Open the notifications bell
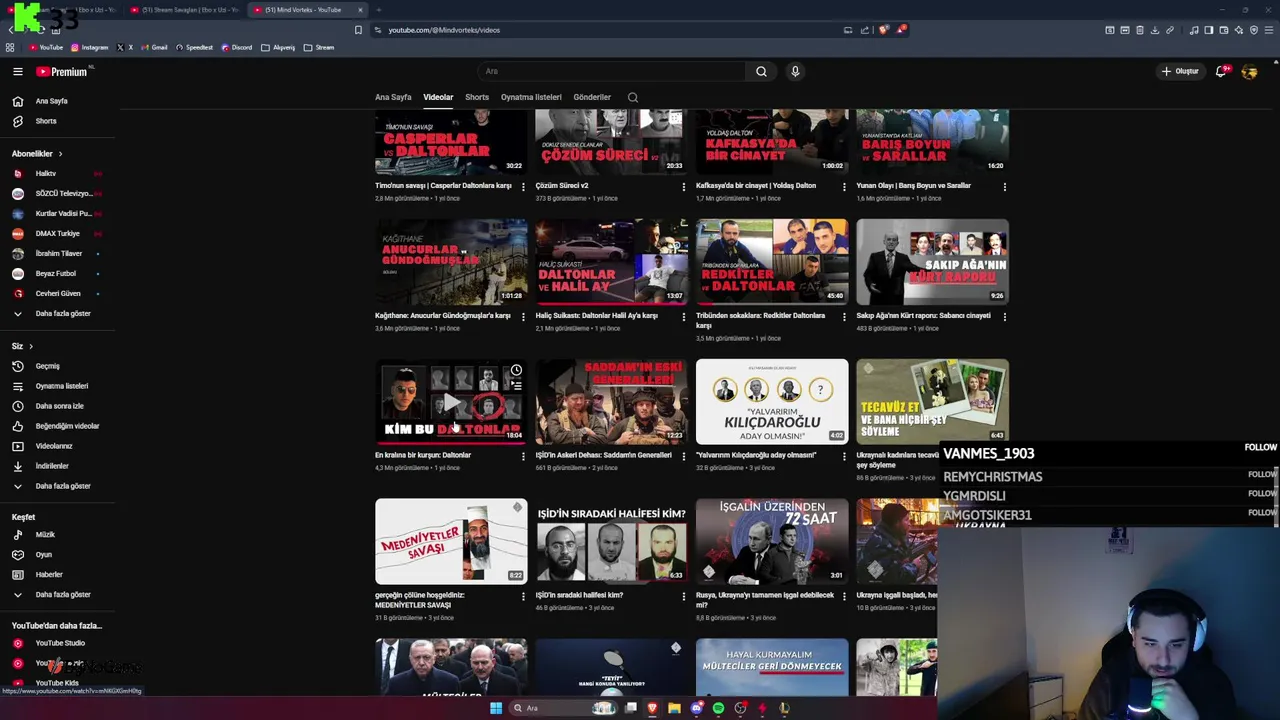1280x720 pixels. (1221, 71)
